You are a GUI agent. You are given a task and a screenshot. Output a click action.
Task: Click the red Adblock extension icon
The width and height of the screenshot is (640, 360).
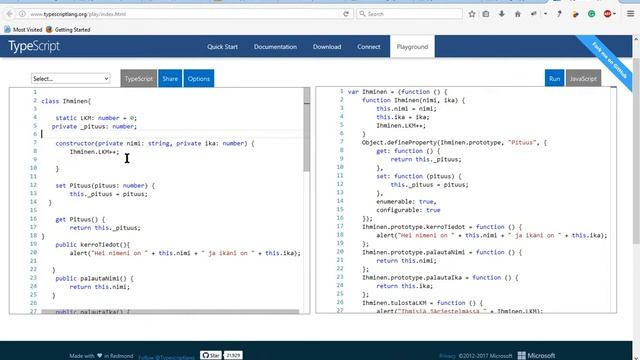click(608, 14)
